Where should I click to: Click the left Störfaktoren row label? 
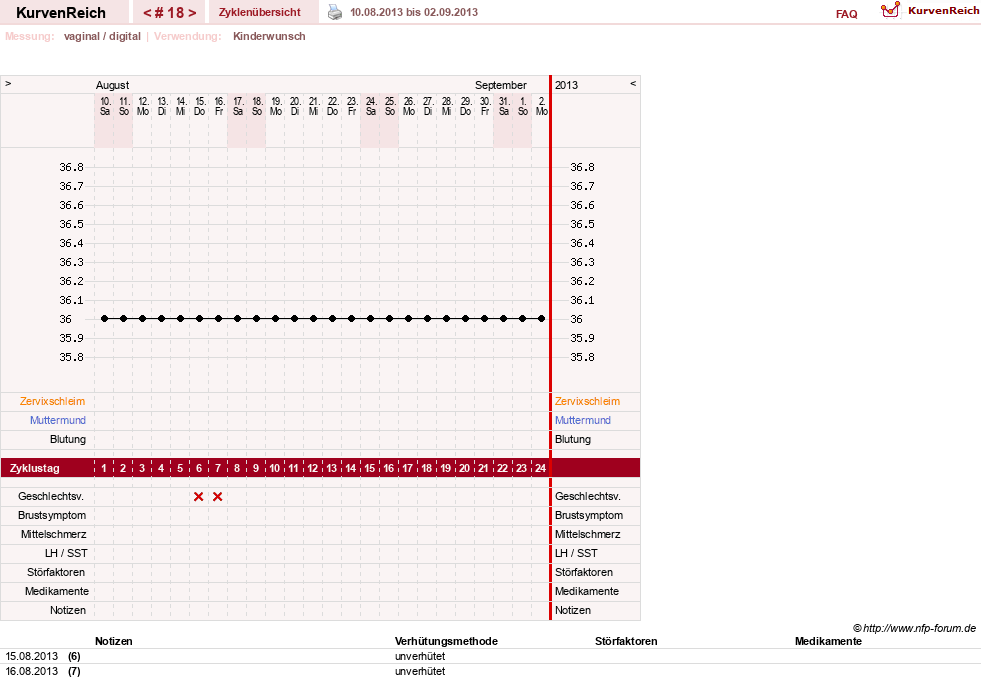pos(56,572)
